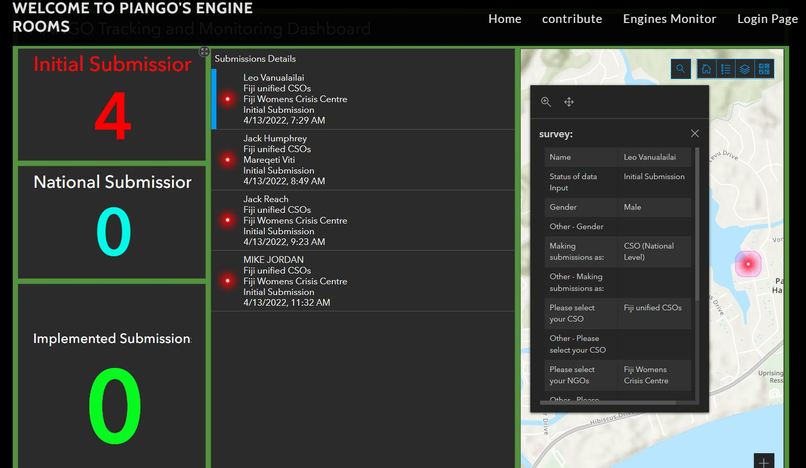Open the Engines Monitor page
This screenshot has width=806, height=468.
(x=669, y=19)
